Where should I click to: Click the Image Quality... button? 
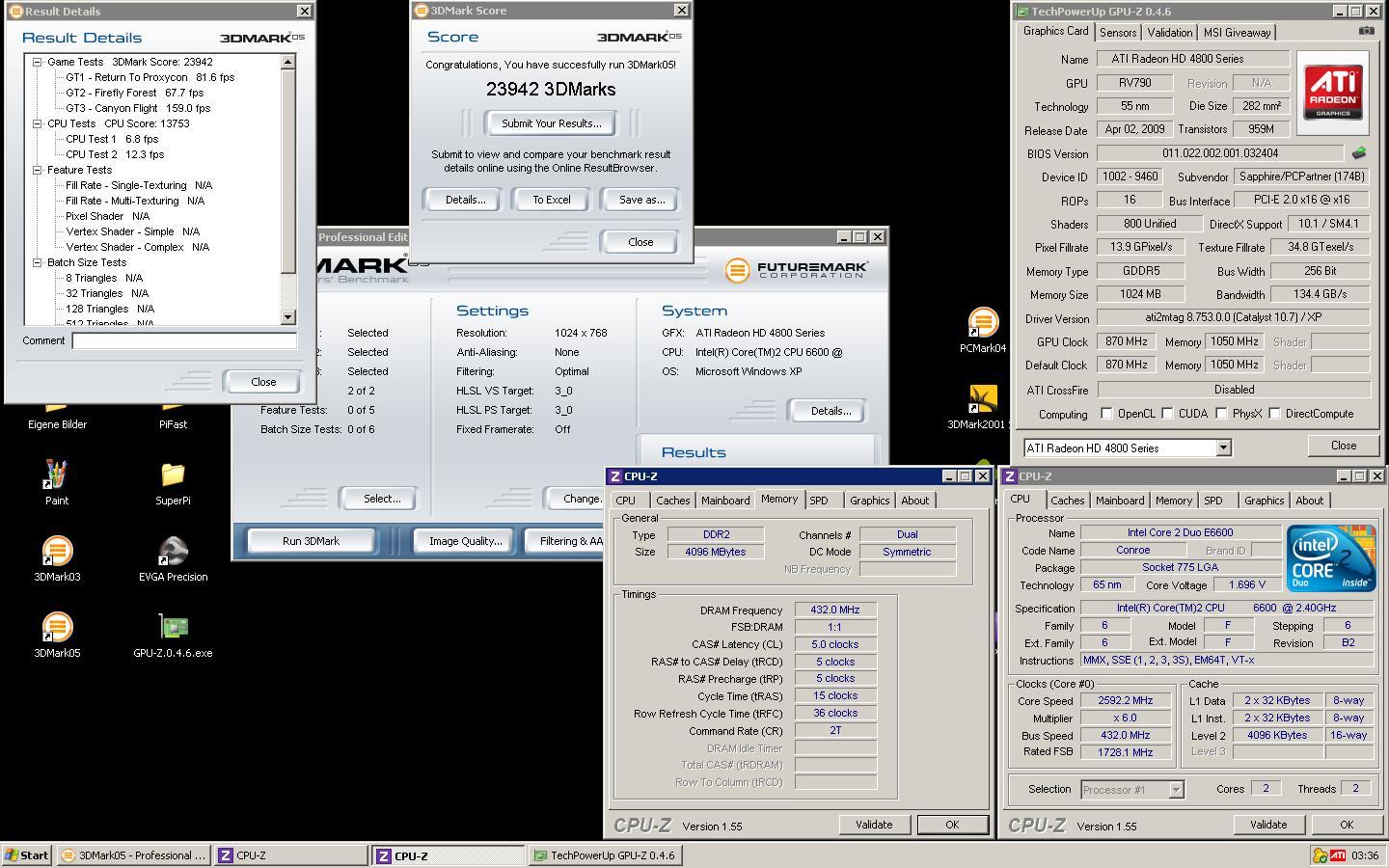466,541
